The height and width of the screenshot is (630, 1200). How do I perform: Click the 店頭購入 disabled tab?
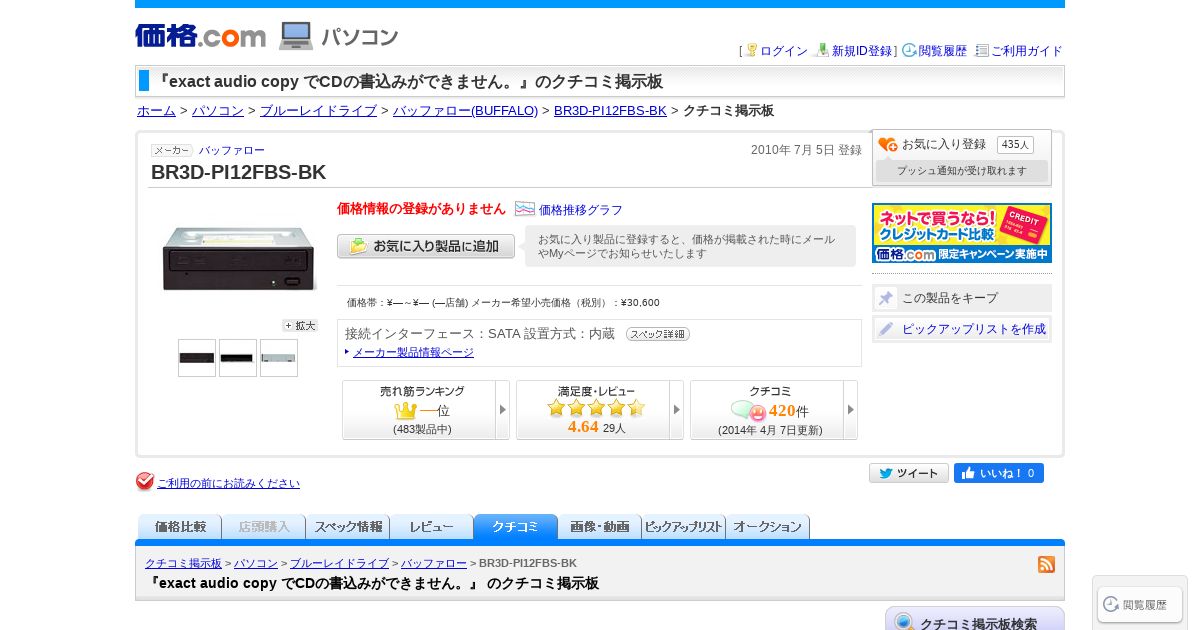pos(264,527)
